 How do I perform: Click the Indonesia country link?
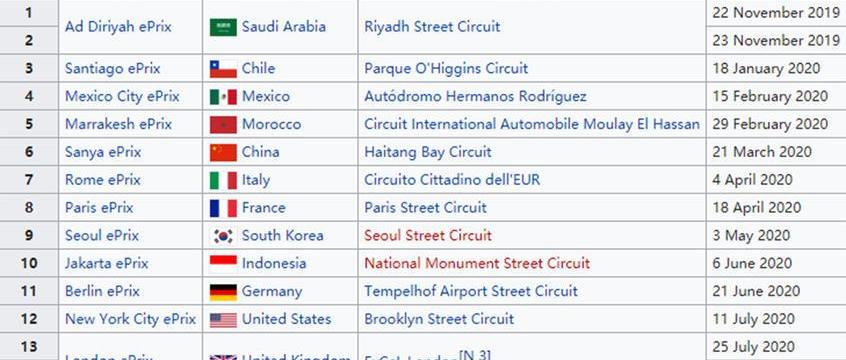[274, 263]
